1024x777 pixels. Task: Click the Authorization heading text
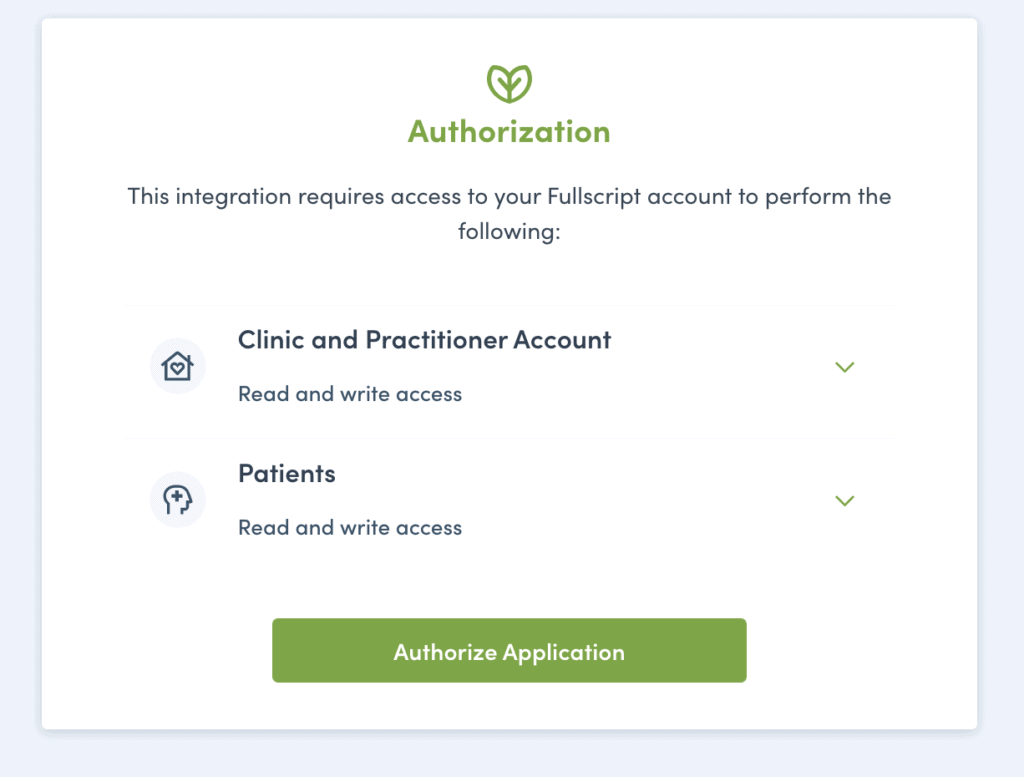click(509, 131)
